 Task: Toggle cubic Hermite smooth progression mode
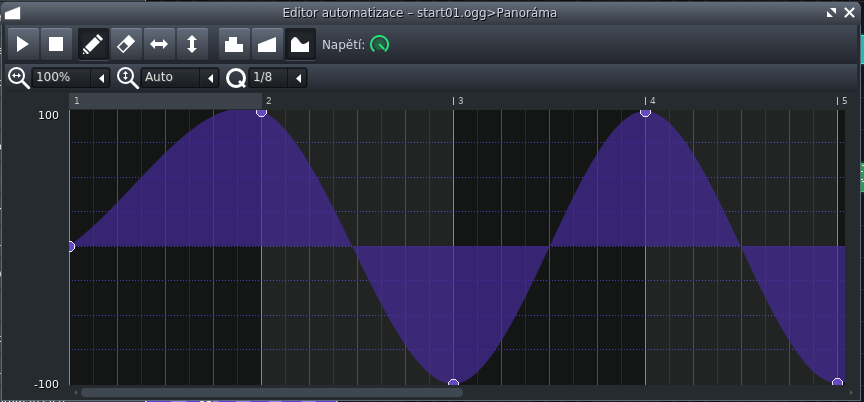299,44
